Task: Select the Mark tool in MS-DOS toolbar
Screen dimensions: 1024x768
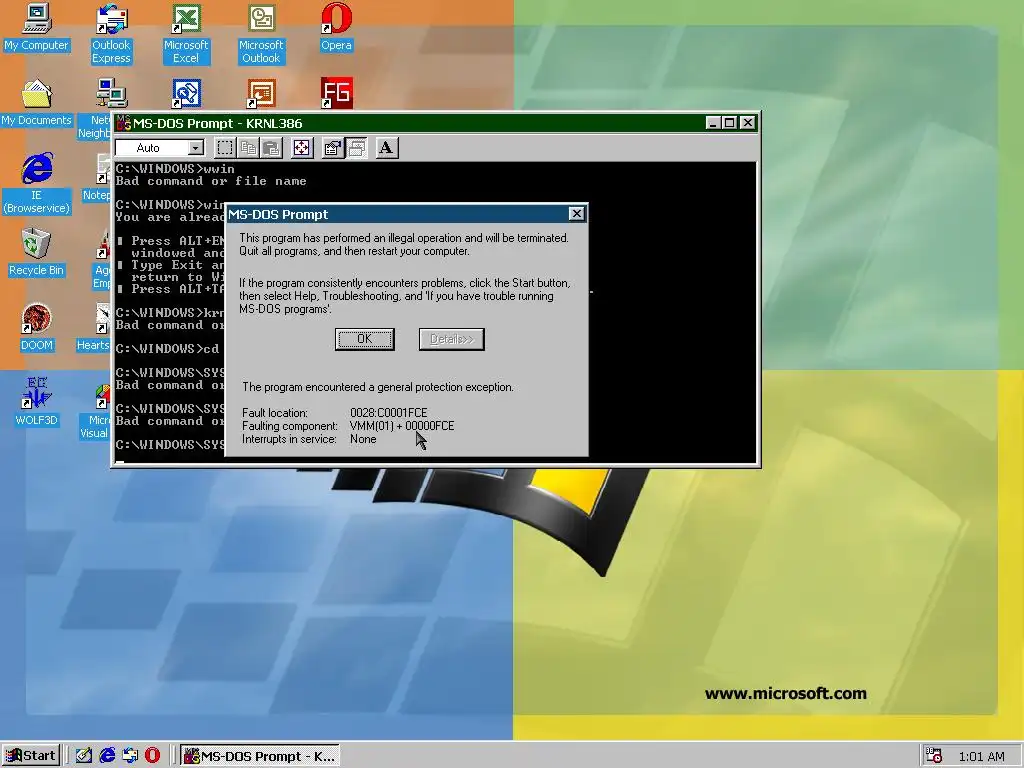Action: pos(225,148)
